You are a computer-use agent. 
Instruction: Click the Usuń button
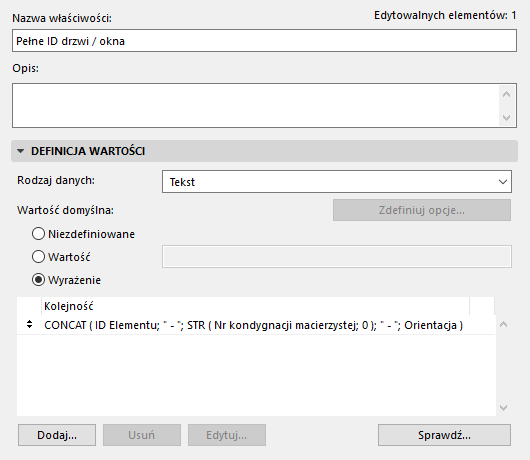[x=142, y=435]
